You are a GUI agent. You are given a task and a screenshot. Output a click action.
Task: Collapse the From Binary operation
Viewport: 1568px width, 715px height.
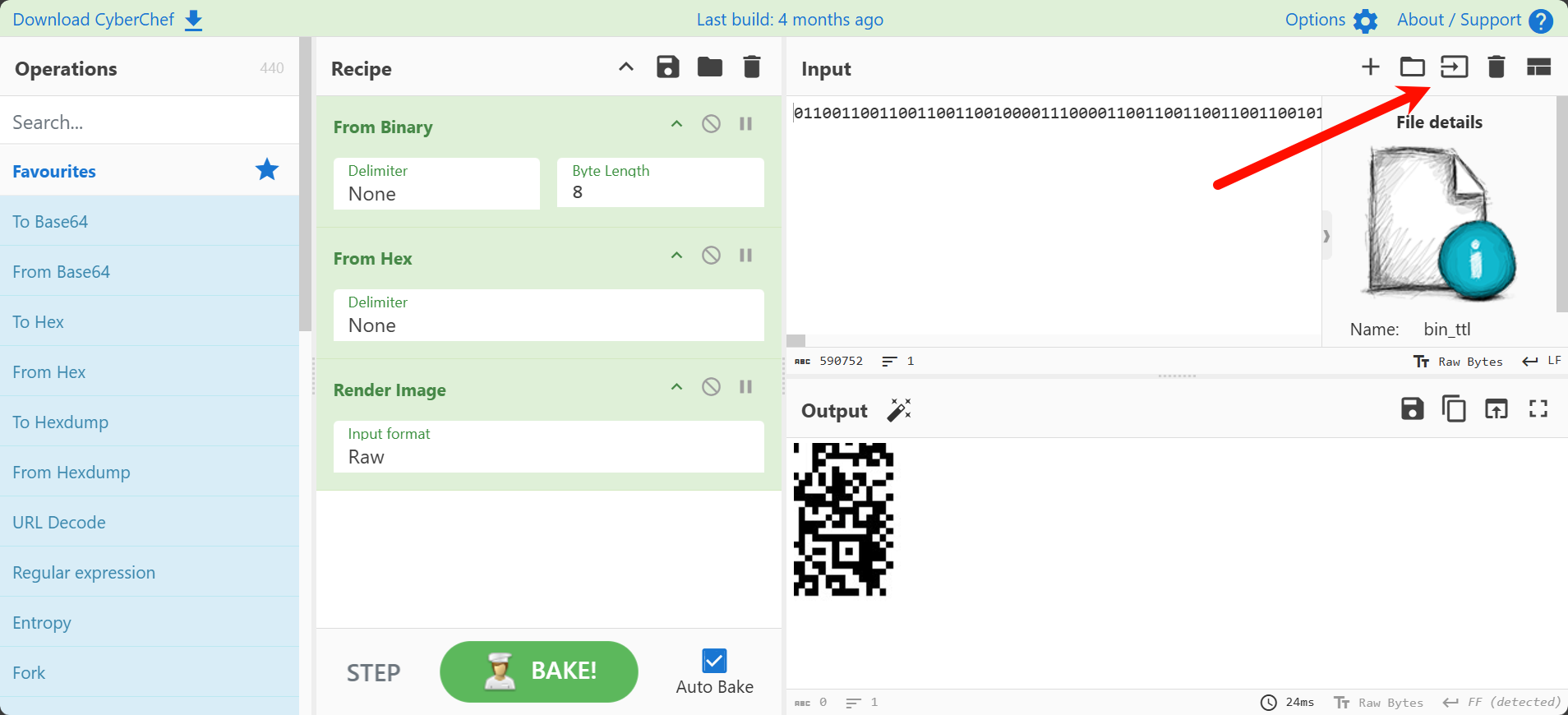tap(676, 124)
